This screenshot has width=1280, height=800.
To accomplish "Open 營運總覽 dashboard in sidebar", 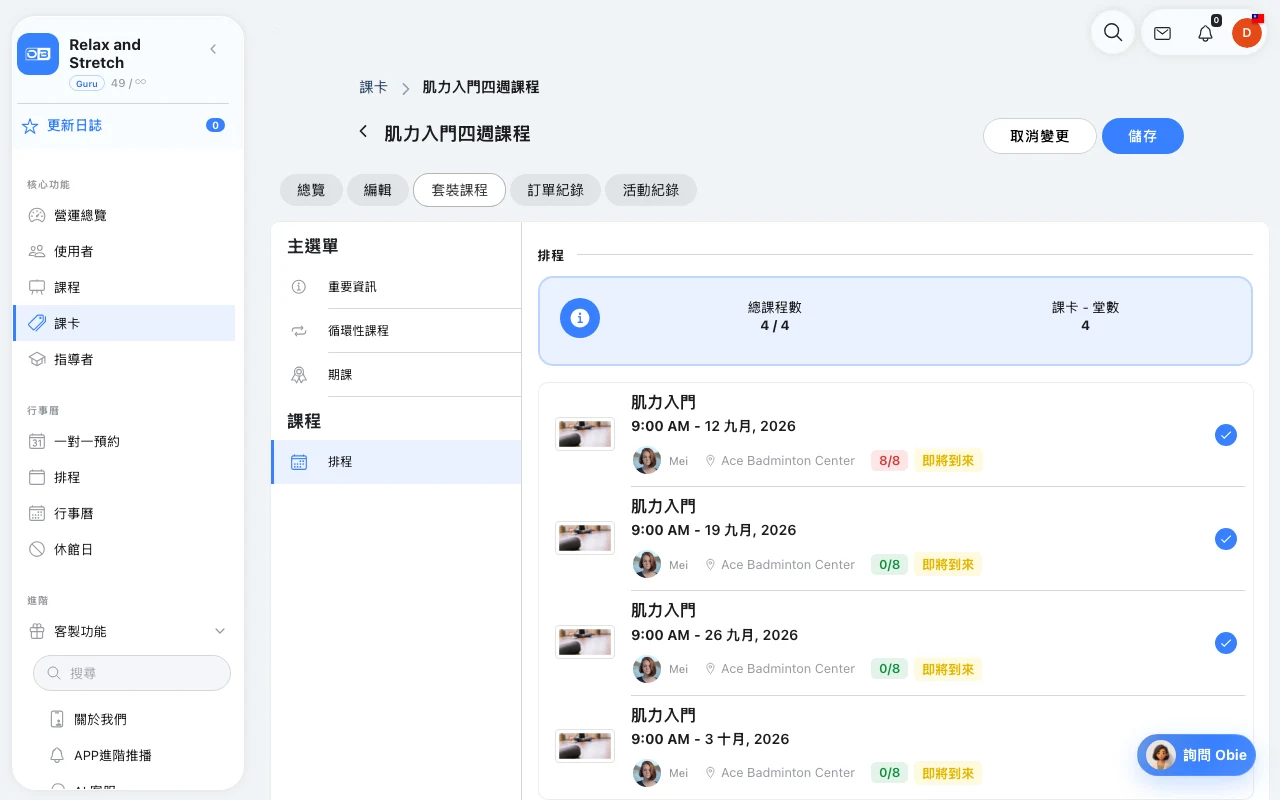I will click(x=124, y=215).
